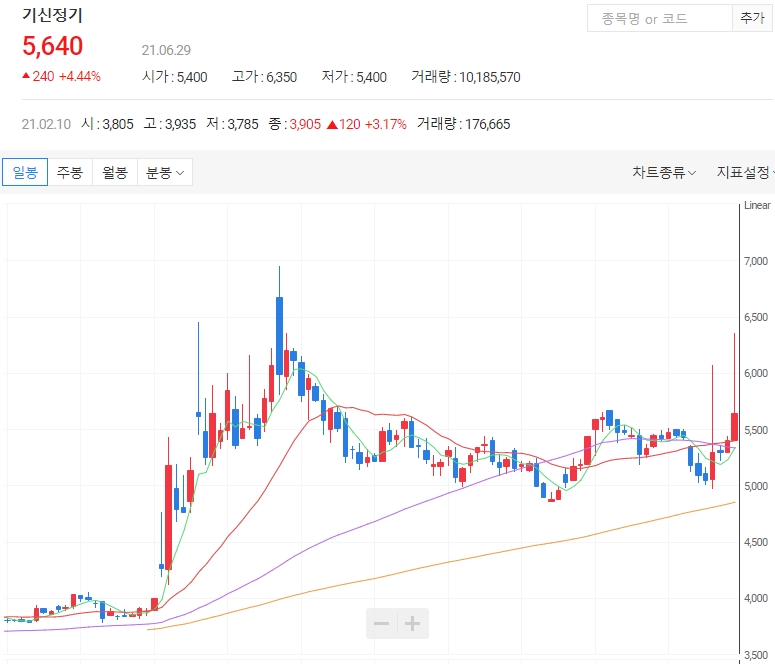The width and height of the screenshot is (775, 664).
Task: Click the 추가 add button
Action: pos(752,19)
